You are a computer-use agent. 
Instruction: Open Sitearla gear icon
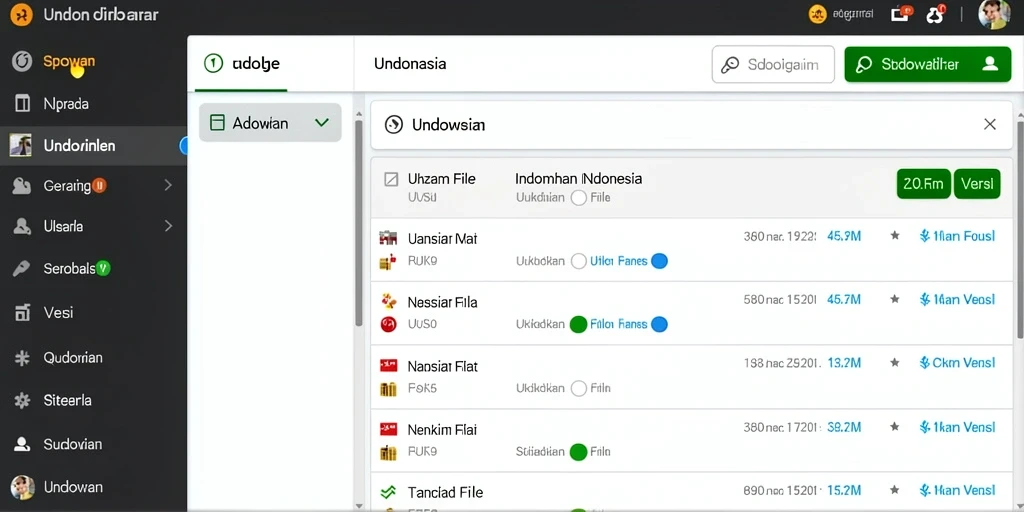click(x=22, y=400)
